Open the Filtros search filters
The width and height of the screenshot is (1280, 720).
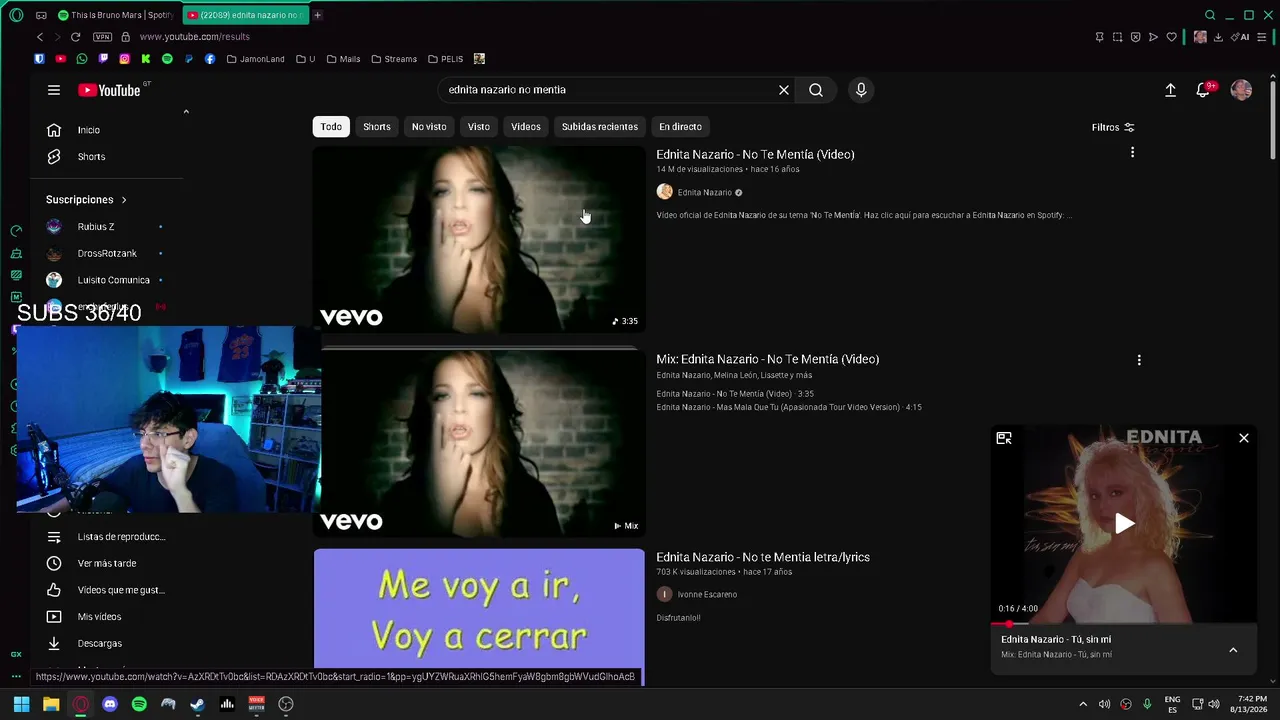point(1113,127)
